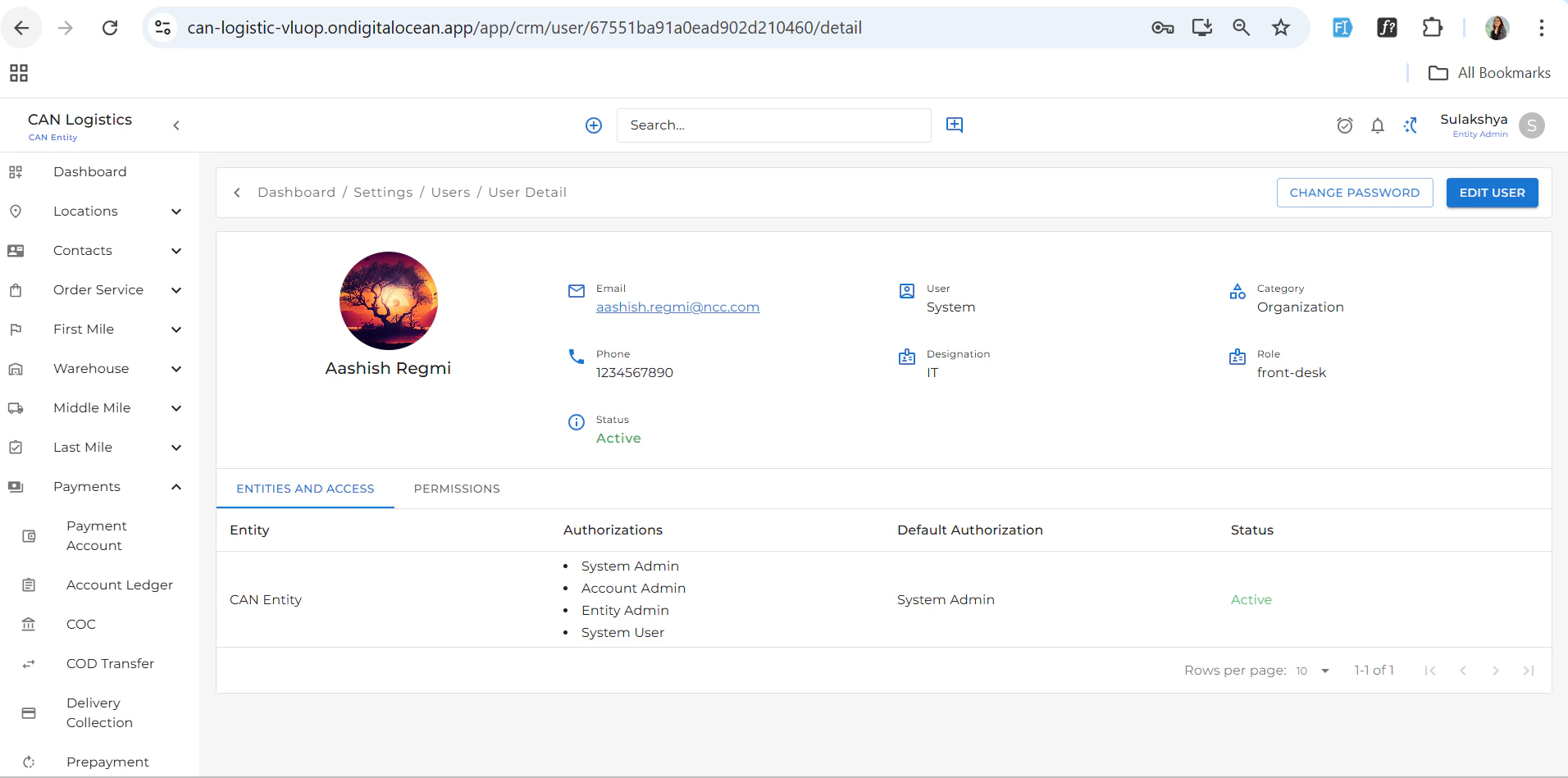Collapse the Payments menu

176,487
